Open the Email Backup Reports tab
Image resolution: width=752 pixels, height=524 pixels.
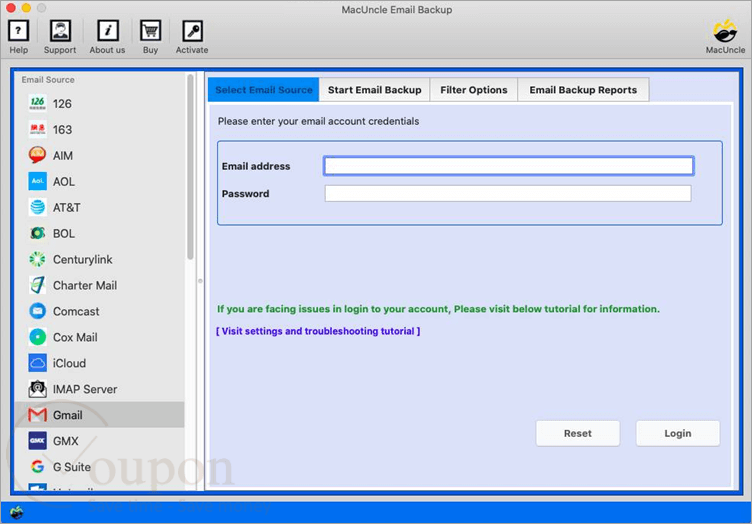tap(583, 90)
